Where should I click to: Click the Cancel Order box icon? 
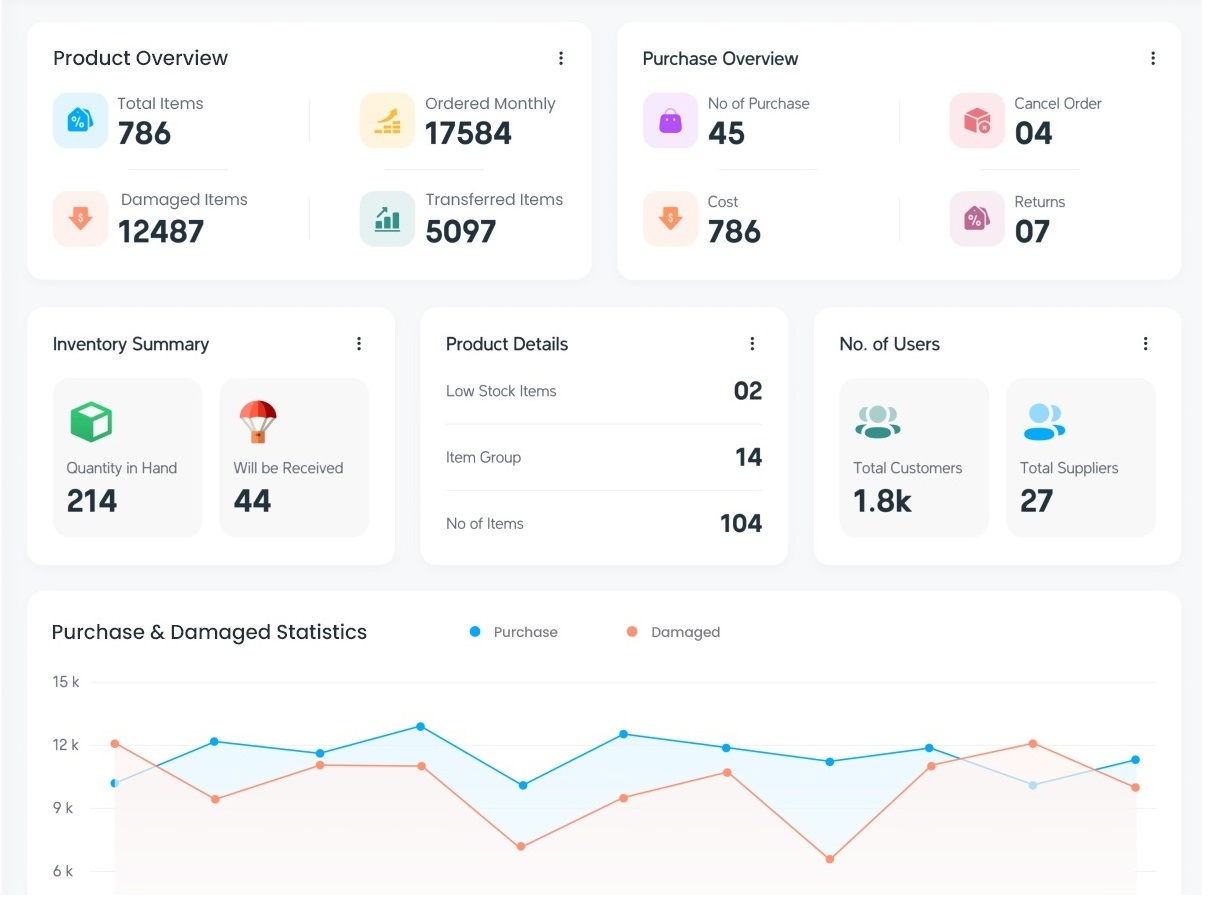pos(977,121)
